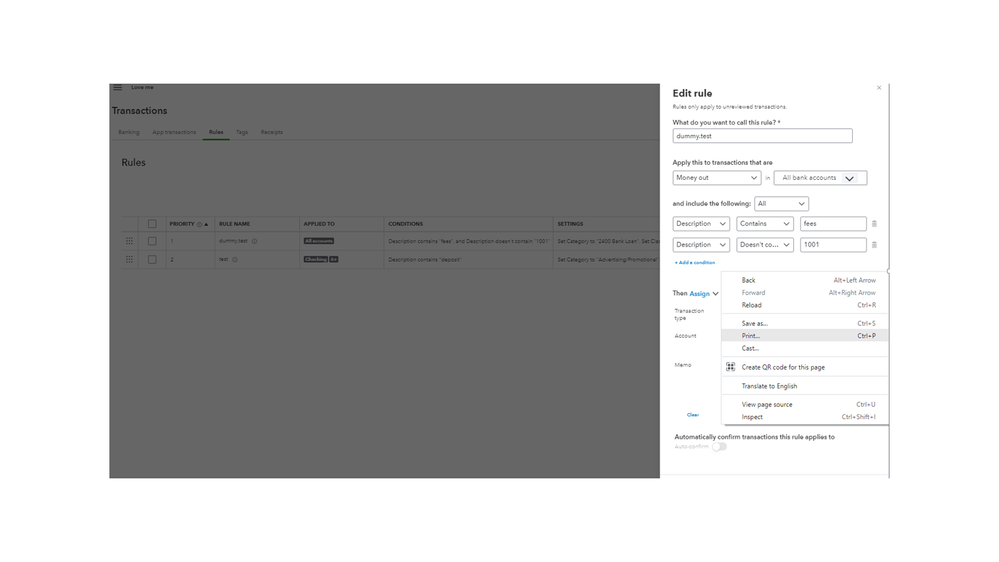The width and height of the screenshot is (999, 562).
Task: Choose Create QR code for this page
Action: pos(805,367)
